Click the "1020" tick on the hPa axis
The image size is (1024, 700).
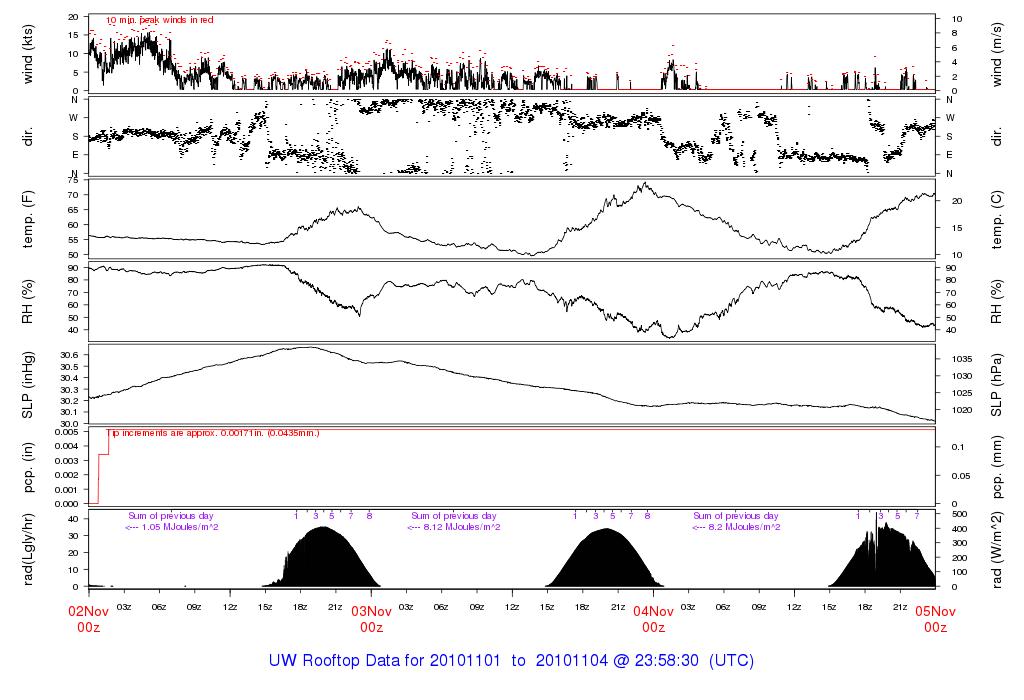click(x=962, y=411)
